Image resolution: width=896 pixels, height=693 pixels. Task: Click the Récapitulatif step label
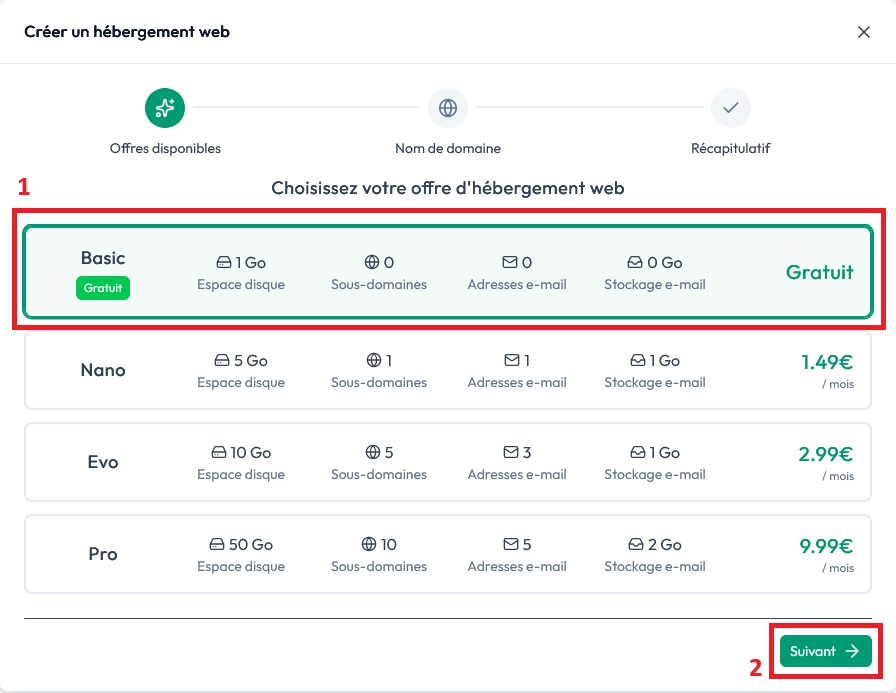tap(731, 148)
